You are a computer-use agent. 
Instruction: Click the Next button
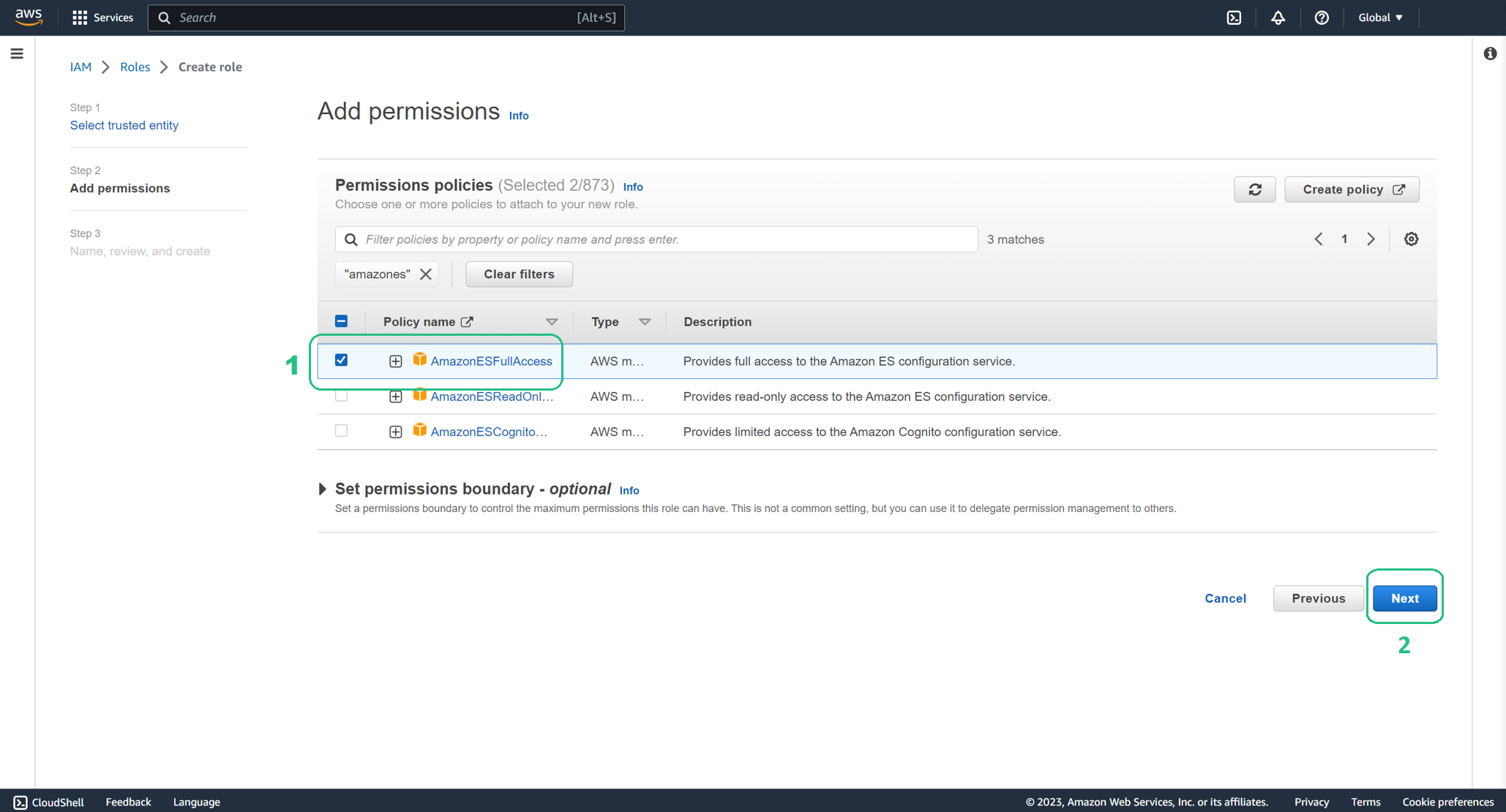pyautogui.click(x=1404, y=598)
